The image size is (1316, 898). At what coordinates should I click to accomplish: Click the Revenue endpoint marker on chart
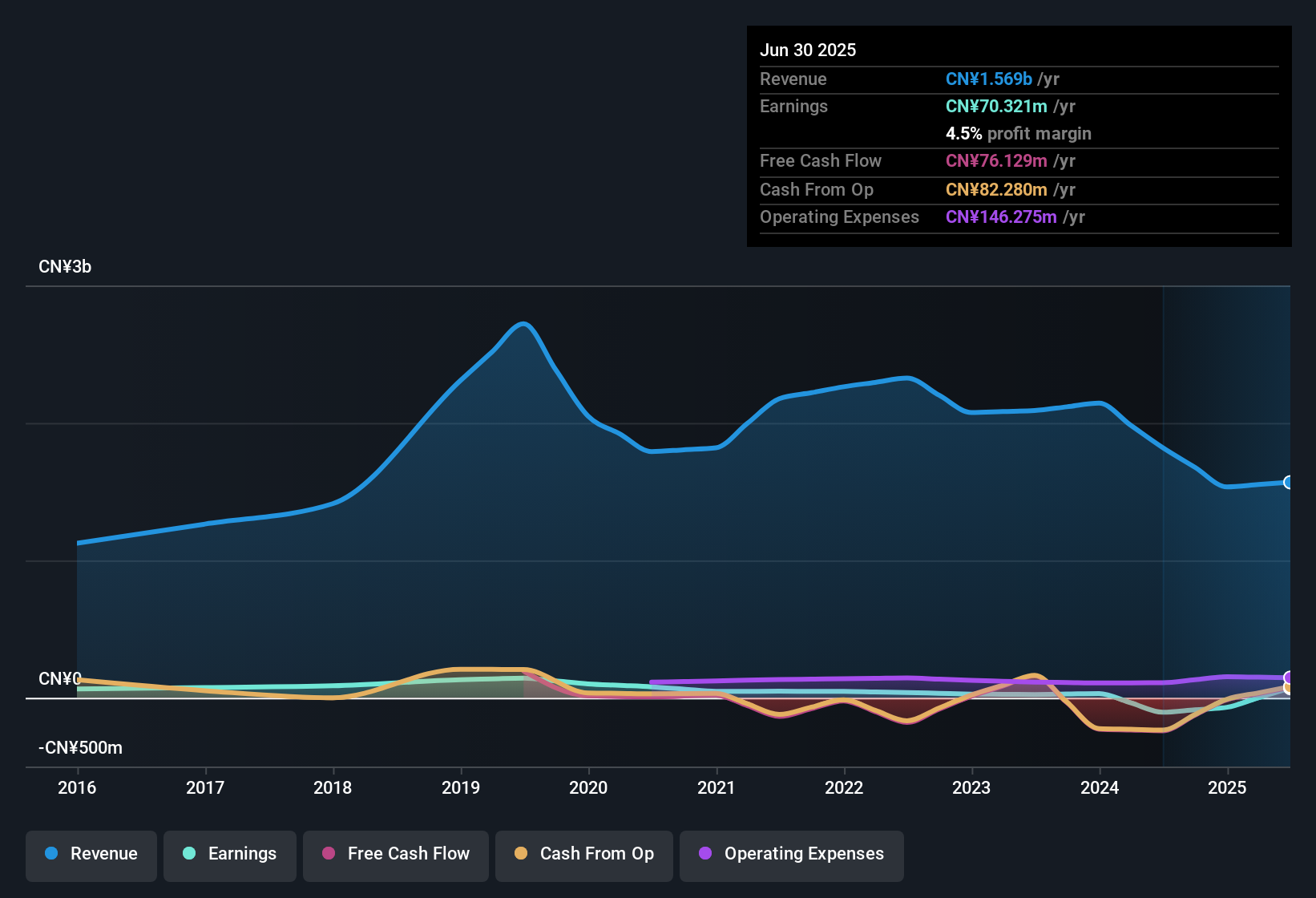tap(1289, 482)
